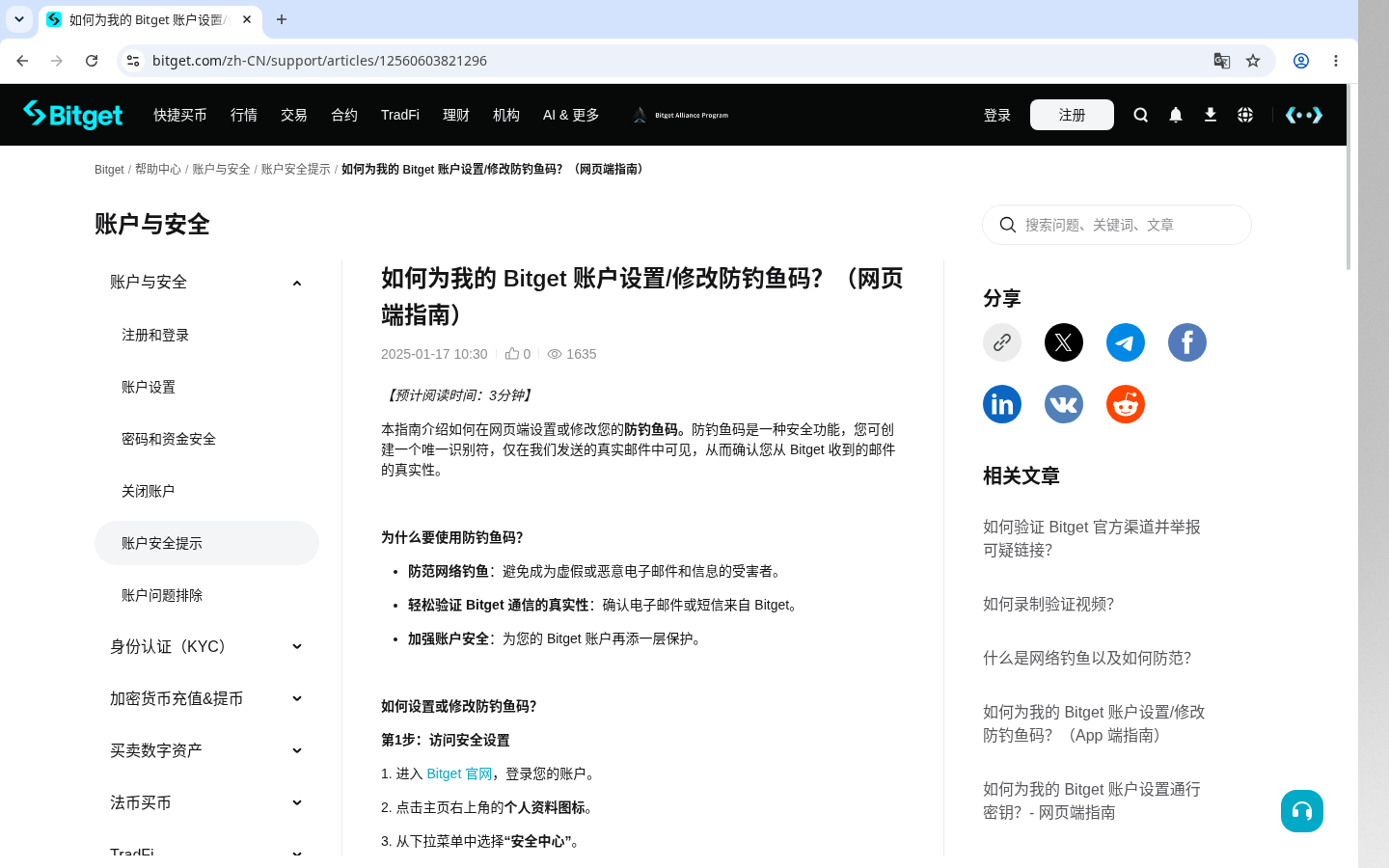
Task: Reload the page
Action: coord(92,61)
